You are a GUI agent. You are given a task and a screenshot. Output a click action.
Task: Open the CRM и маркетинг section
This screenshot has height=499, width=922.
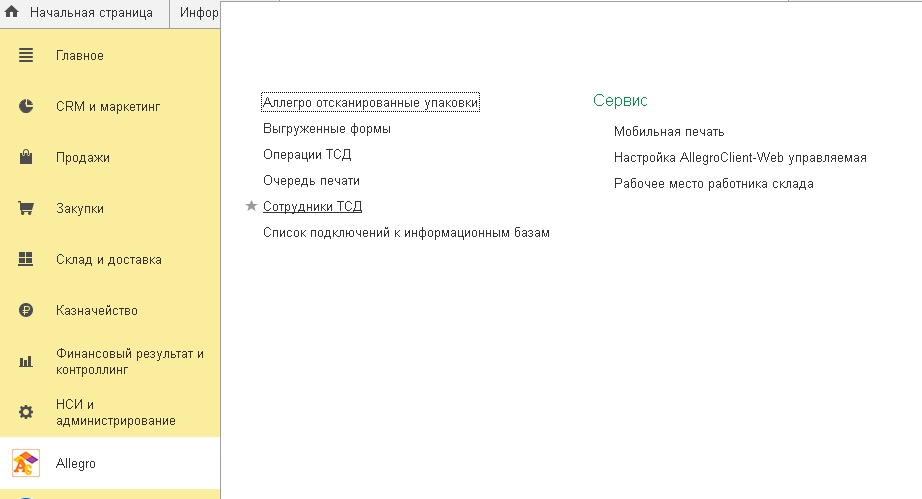tap(108, 106)
